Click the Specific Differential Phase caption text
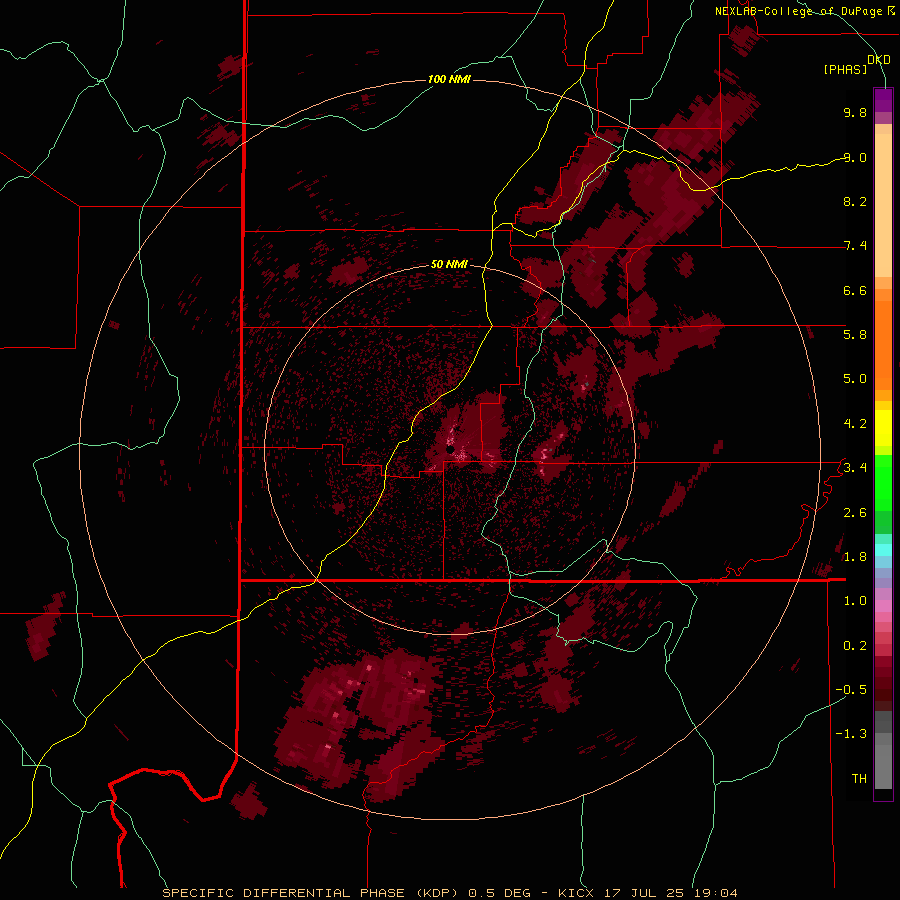Viewport: 900px width, 900px height. (449, 893)
